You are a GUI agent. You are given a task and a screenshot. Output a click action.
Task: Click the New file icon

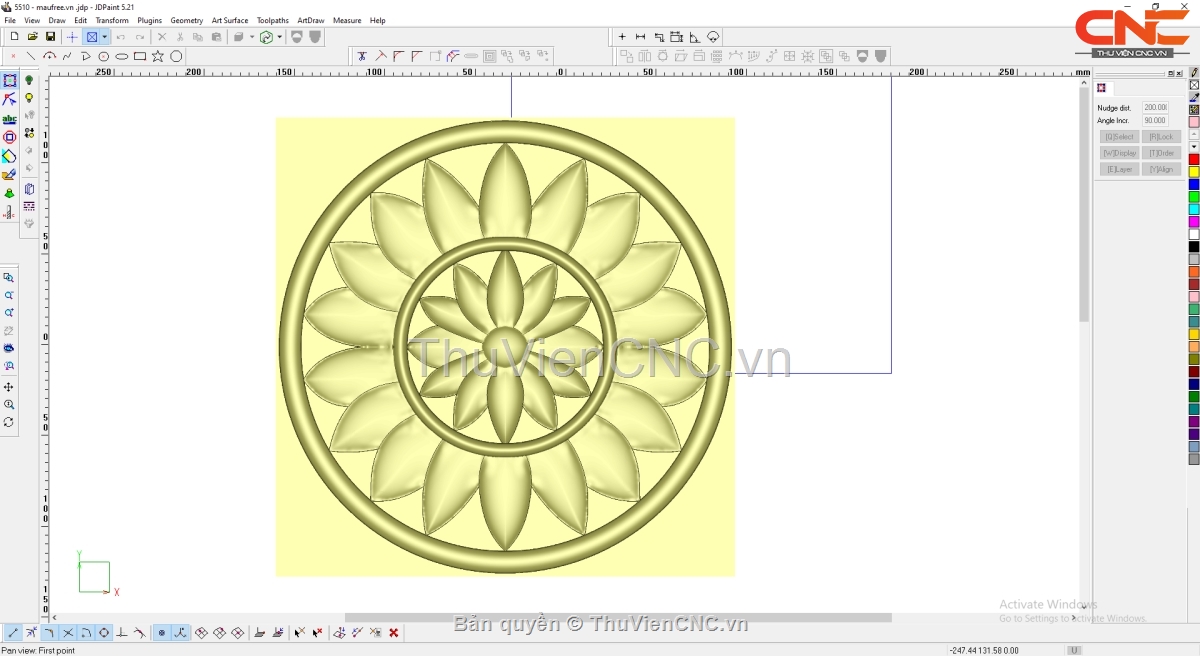pyautogui.click(x=14, y=37)
